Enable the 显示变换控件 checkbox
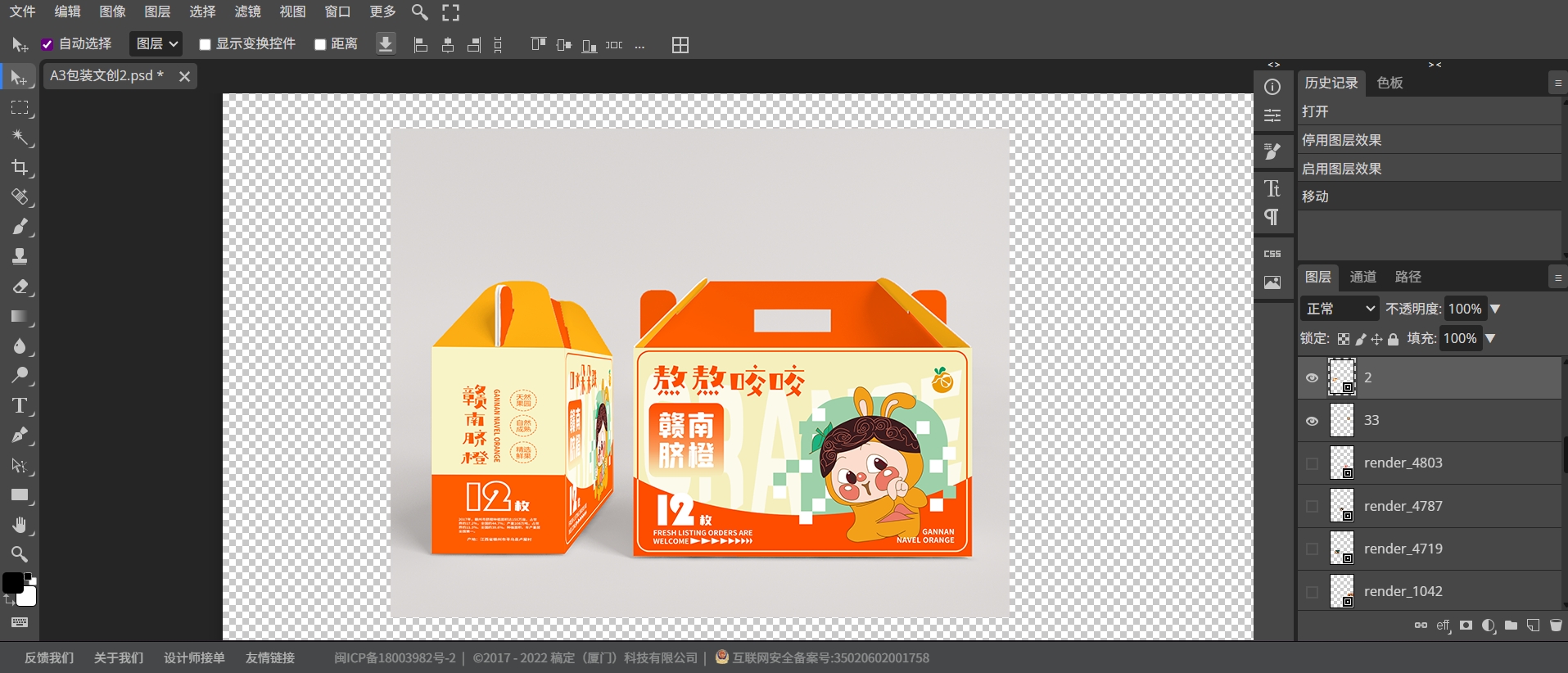1568x673 pixels. pyautogui.click(x=206, y=44)
